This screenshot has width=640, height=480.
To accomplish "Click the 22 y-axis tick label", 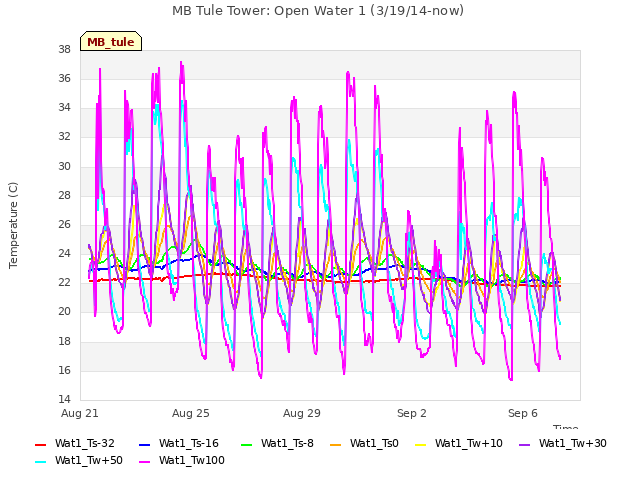I will pos(64,282).
